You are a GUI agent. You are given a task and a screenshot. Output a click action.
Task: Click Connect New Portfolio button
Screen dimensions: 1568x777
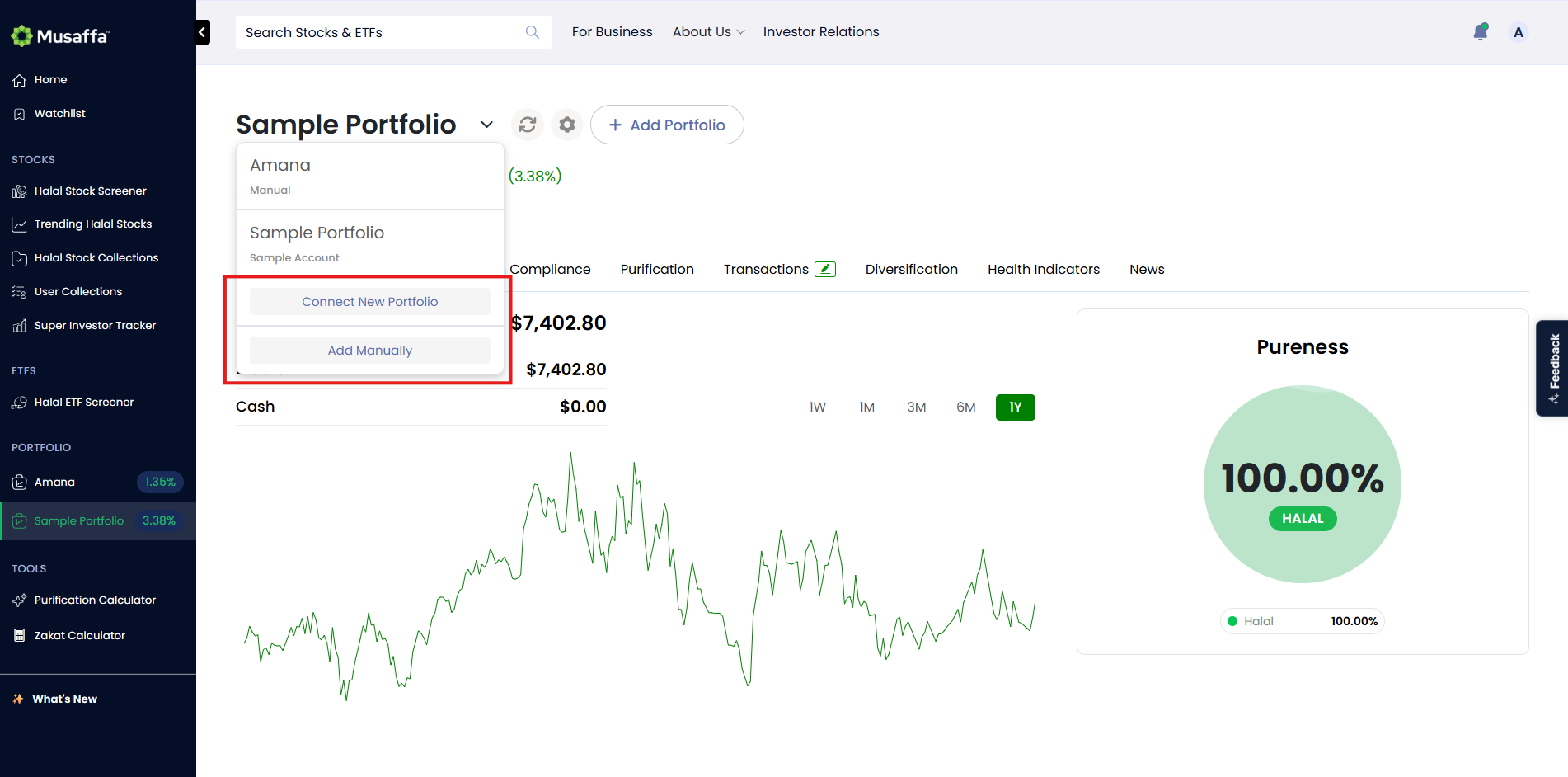coord(370,302)
